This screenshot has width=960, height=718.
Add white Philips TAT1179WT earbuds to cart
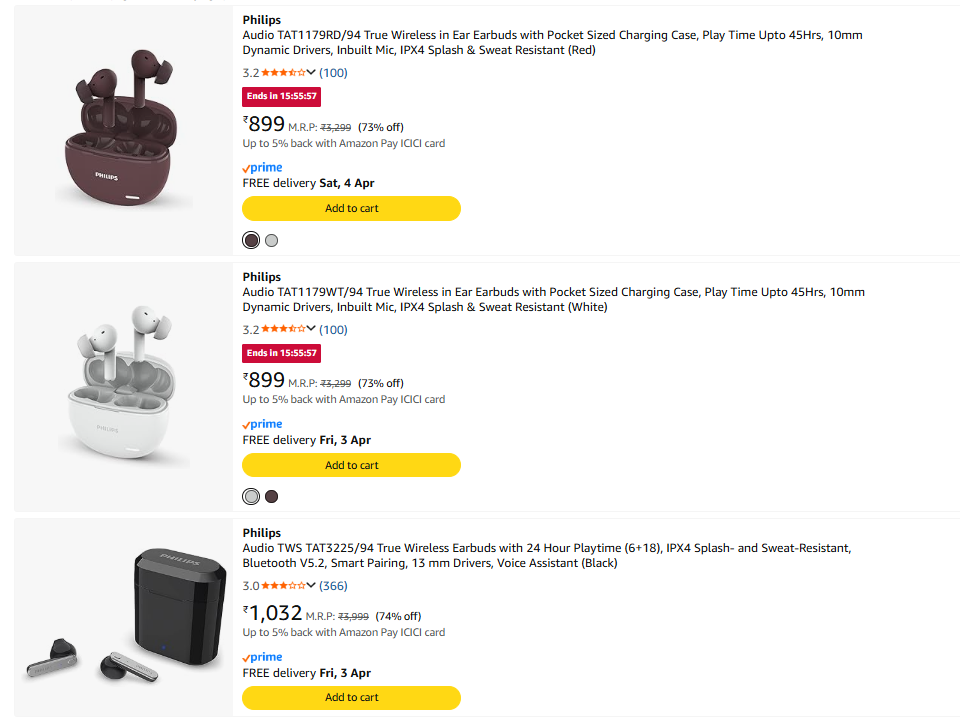click(351, 465)
